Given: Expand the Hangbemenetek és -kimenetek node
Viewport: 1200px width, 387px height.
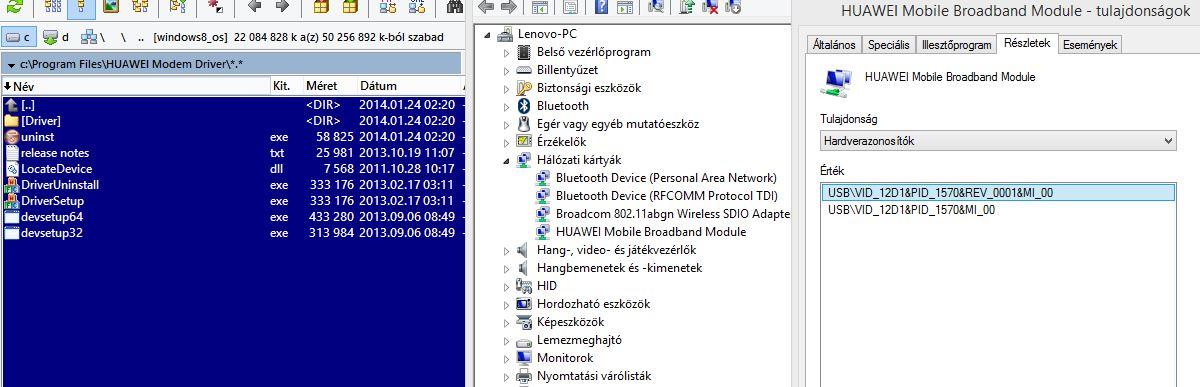Looking at the screenshot, I should click(506, 268).
